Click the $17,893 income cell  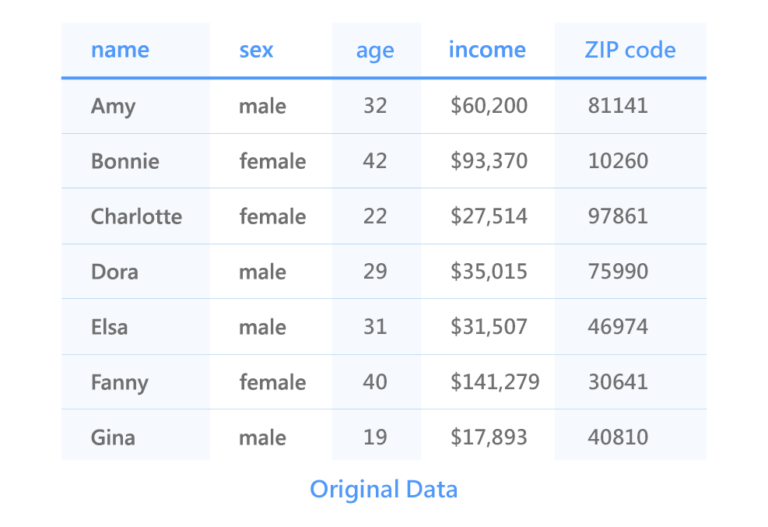(489, 437)
